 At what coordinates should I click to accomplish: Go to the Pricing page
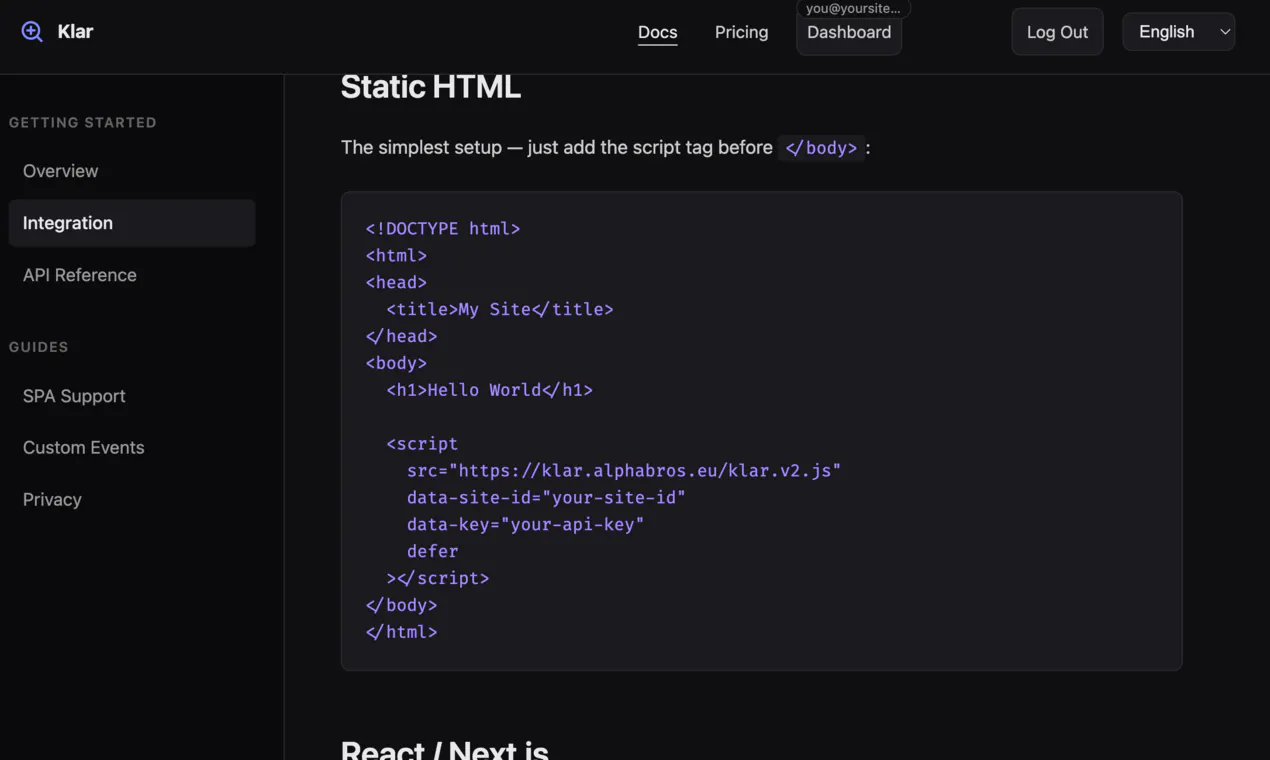click(x=741, y=32)
